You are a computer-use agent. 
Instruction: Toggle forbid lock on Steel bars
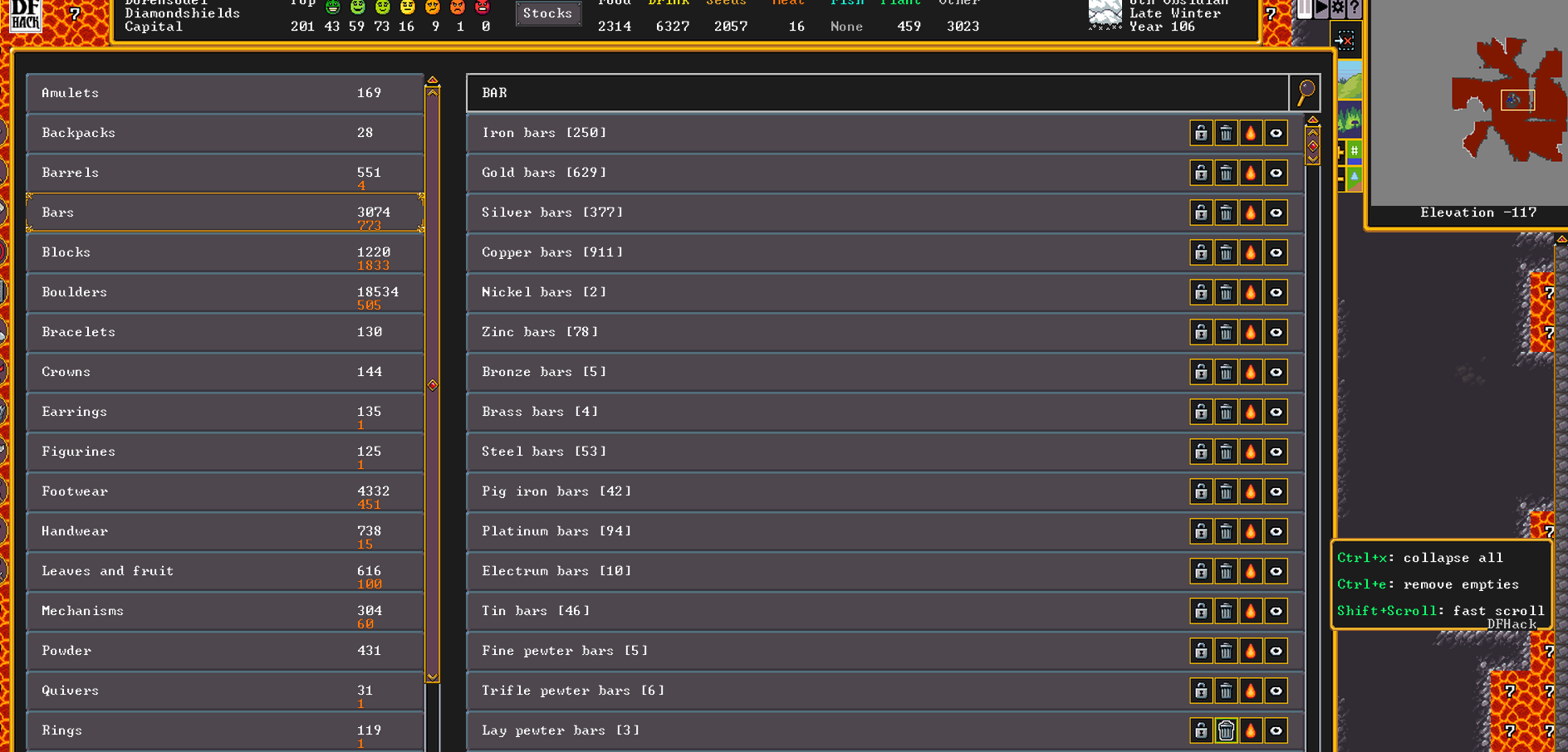(x=1201, y=452)
